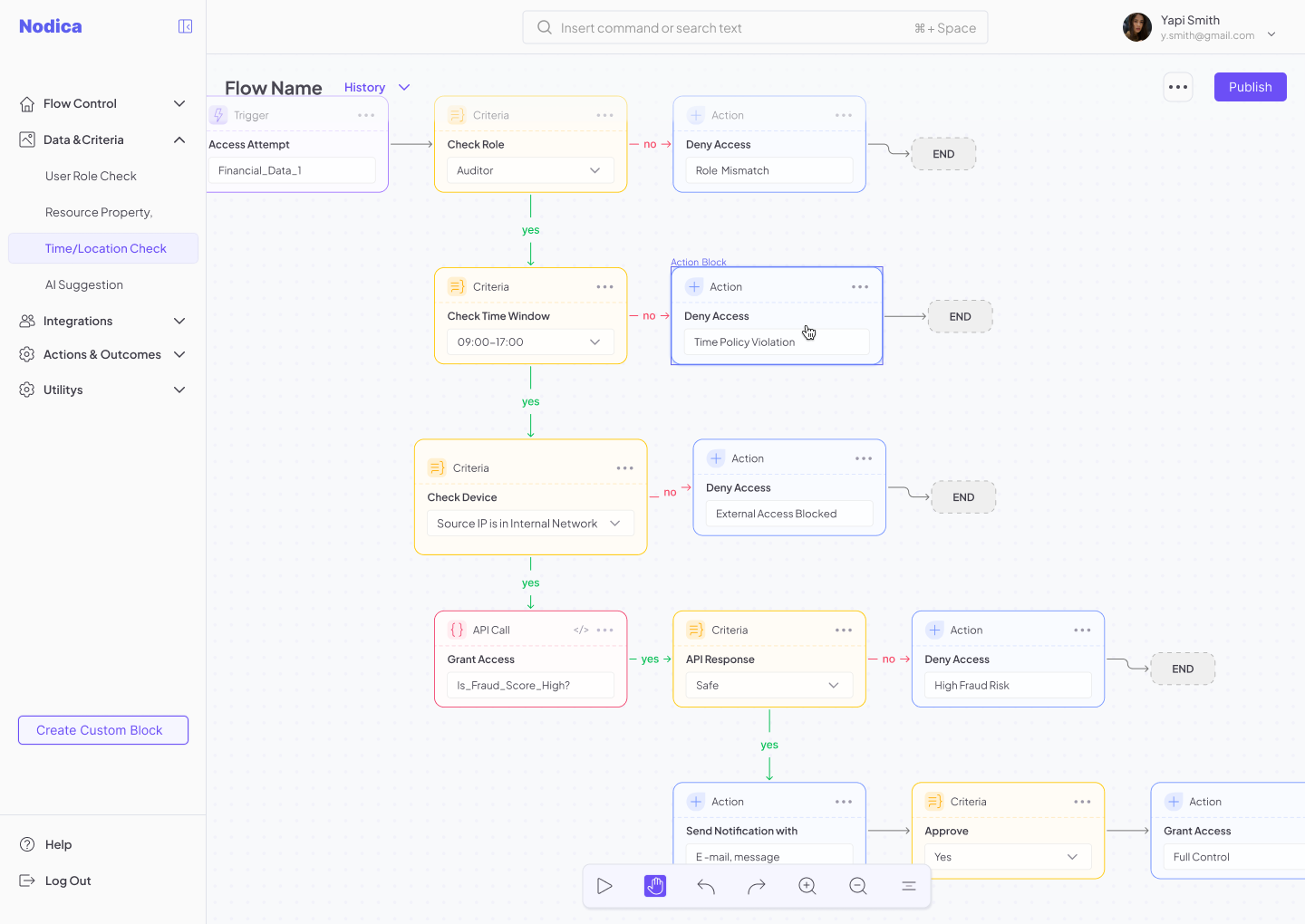1305x924 pixels.
Task: Select the hand pan tool
Action: click(655, 886)
